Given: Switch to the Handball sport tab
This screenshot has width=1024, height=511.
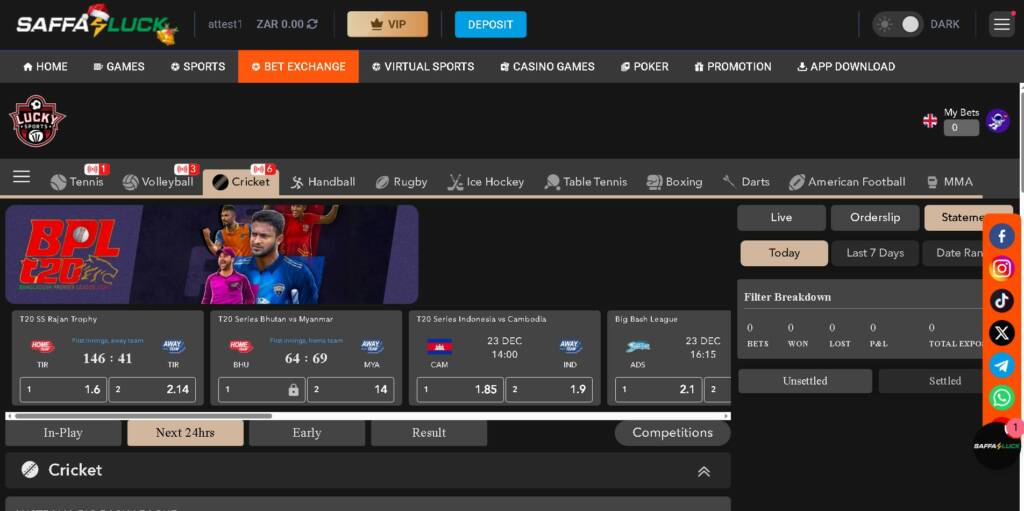Looking at the screenshot, I should click(x=322, y=182).
